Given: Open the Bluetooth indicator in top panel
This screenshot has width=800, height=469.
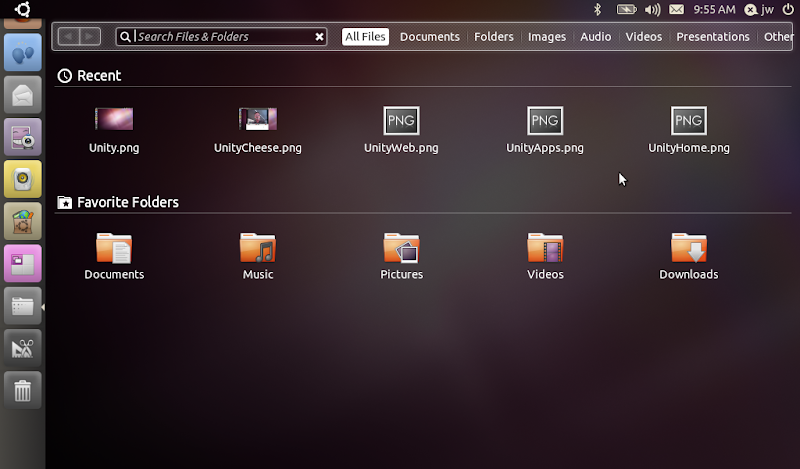Looking at the screenshot, I should (597, 9).
